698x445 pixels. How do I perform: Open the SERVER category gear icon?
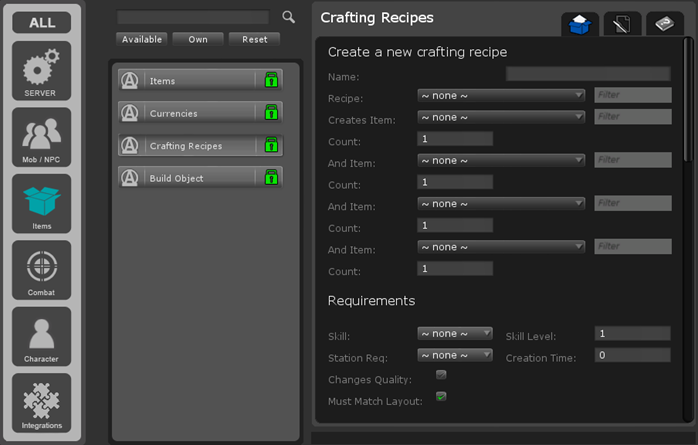[41, 70]
